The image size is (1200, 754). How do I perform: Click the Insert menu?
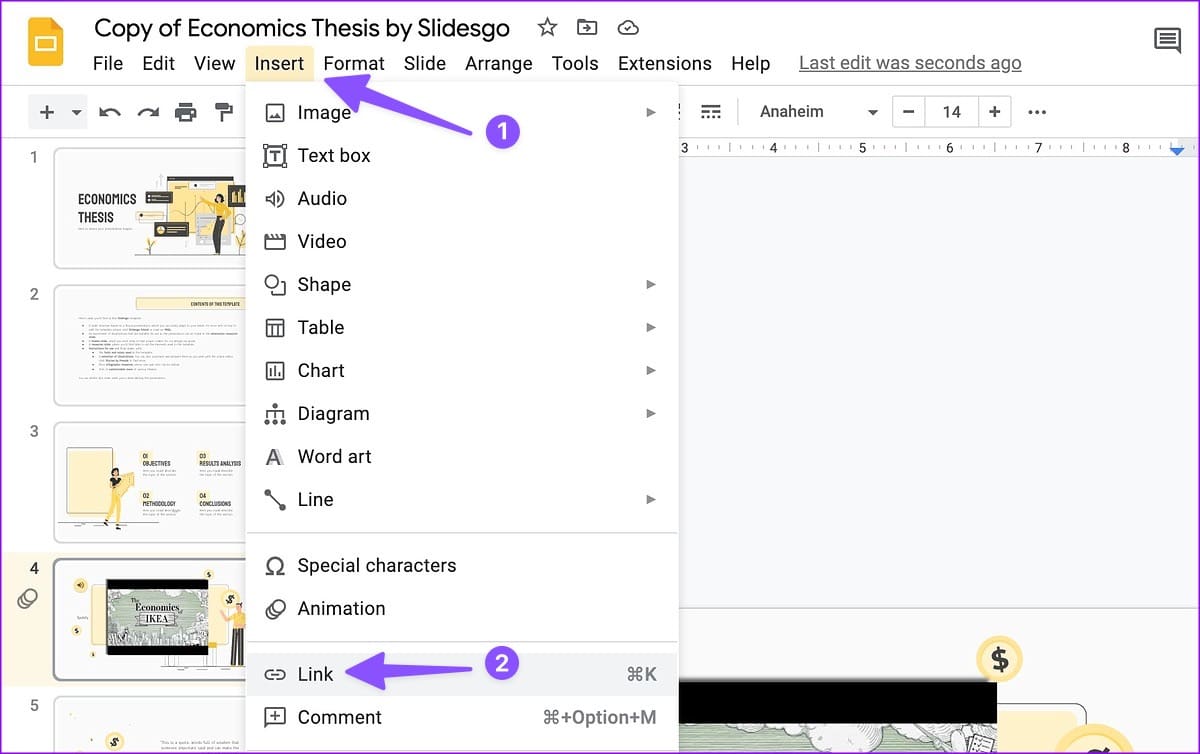[x=279, y=63]
